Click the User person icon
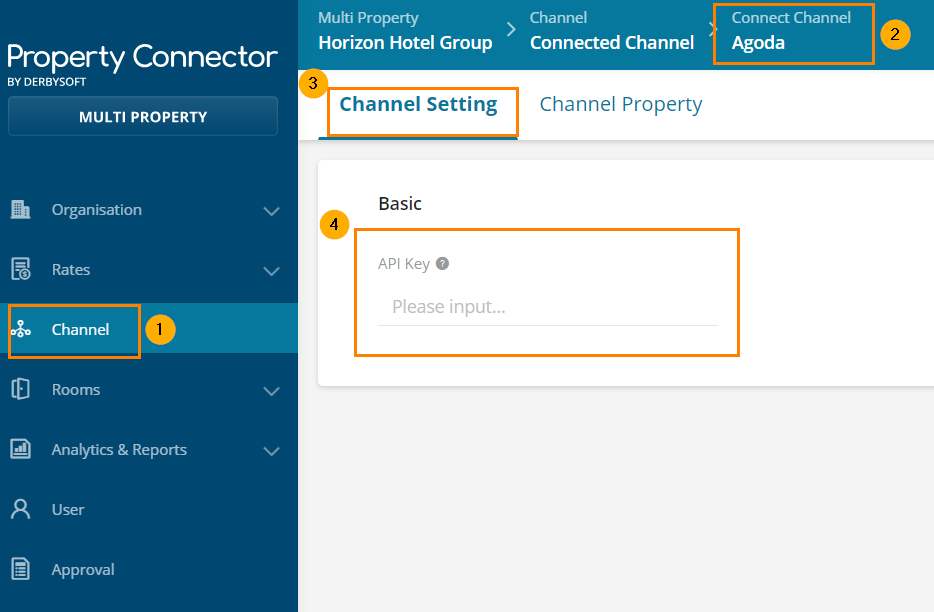This screenshot has height=612, width=934. point(20,509)
